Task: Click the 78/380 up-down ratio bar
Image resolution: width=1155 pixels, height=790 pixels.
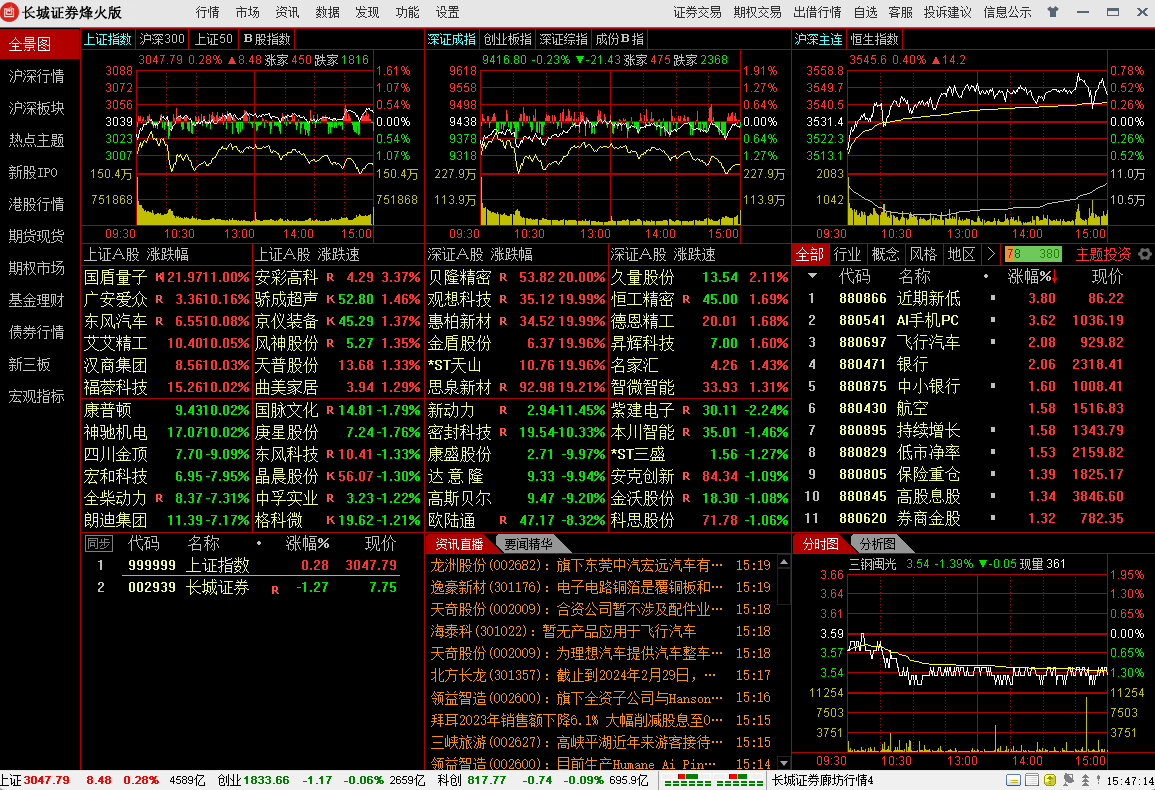Action: tap(1033, 254)
